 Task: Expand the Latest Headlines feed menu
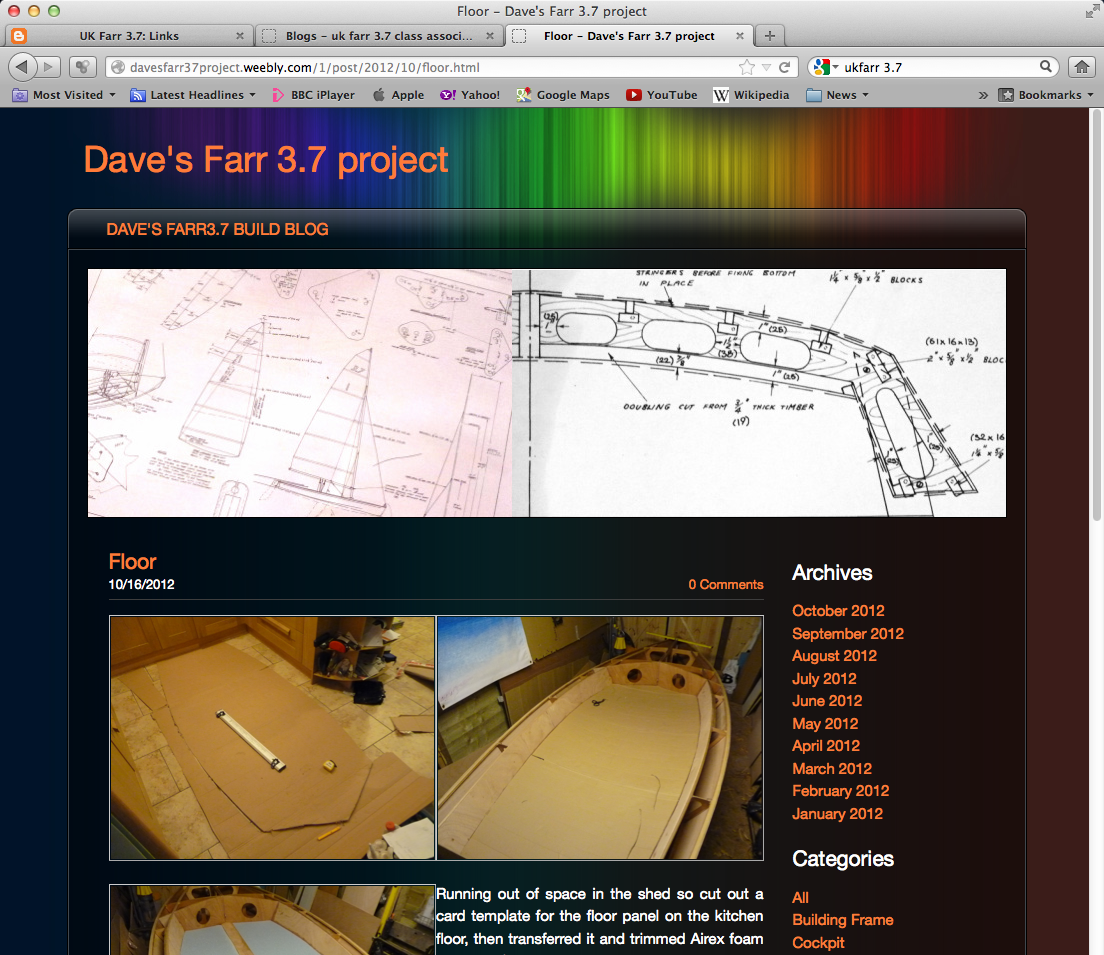pyautogui.click(x=193, y=95)
